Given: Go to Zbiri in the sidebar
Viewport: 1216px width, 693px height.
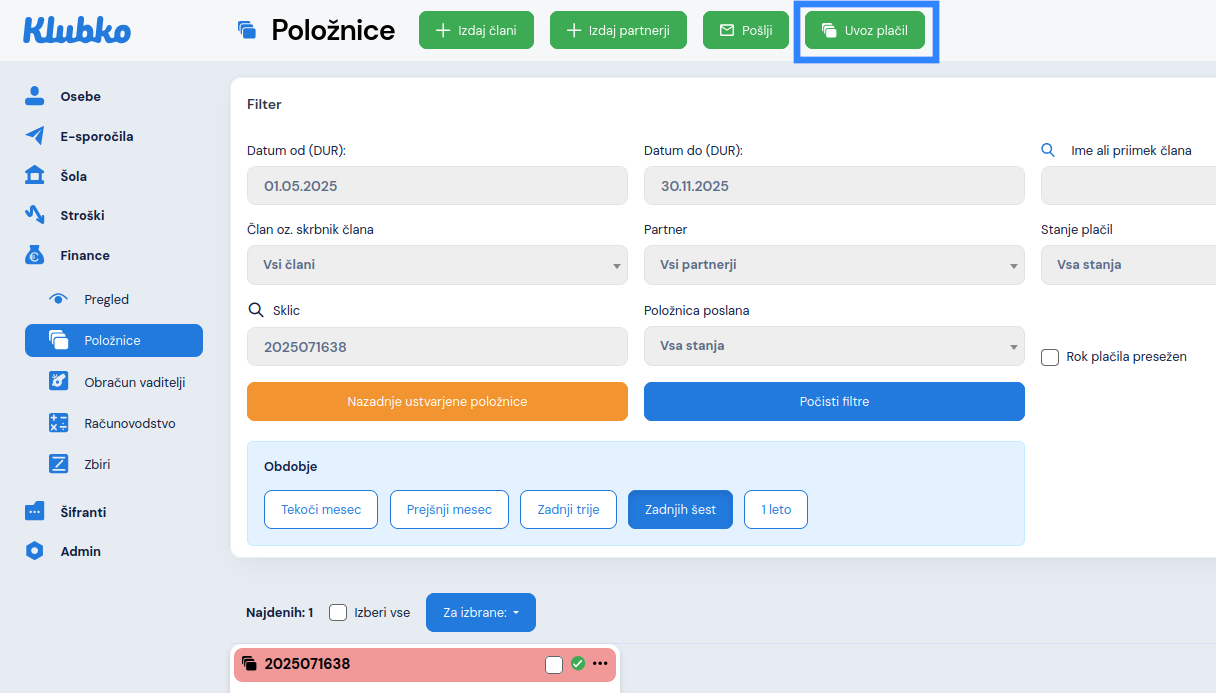Looking at the screenshot, I should click(x=99, y=464).
